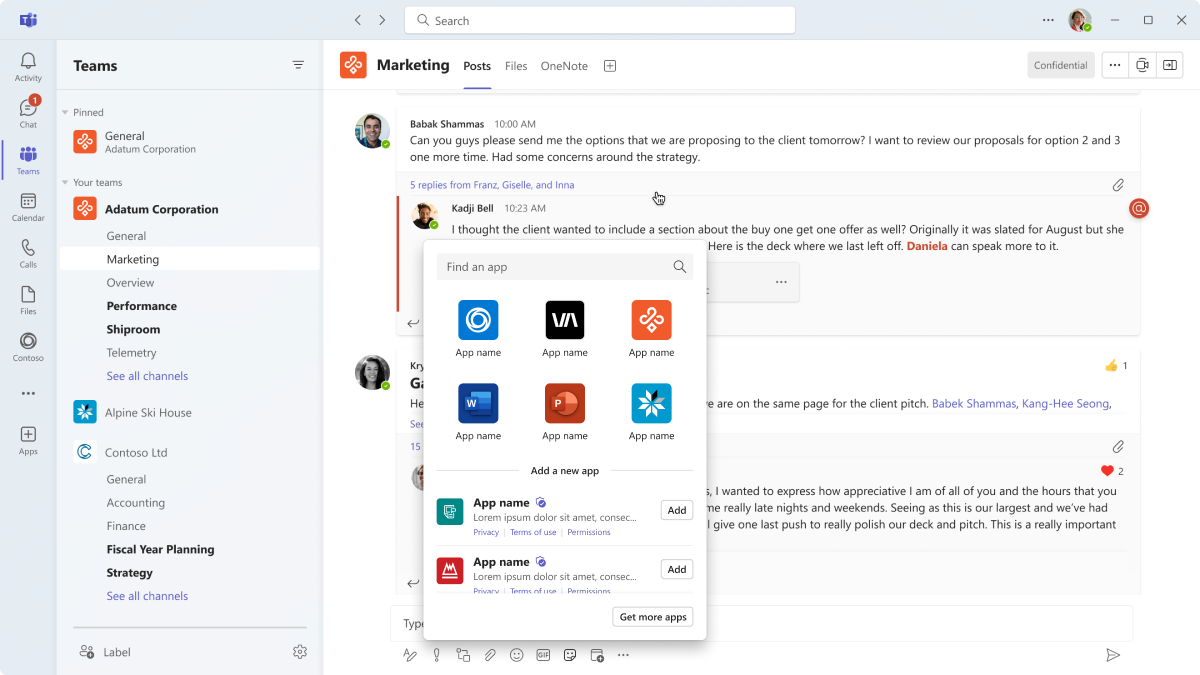Open more compose options ellipsis
This screenshot has width=1200, height=675.
pyautogui.click(x=623, y=655)
